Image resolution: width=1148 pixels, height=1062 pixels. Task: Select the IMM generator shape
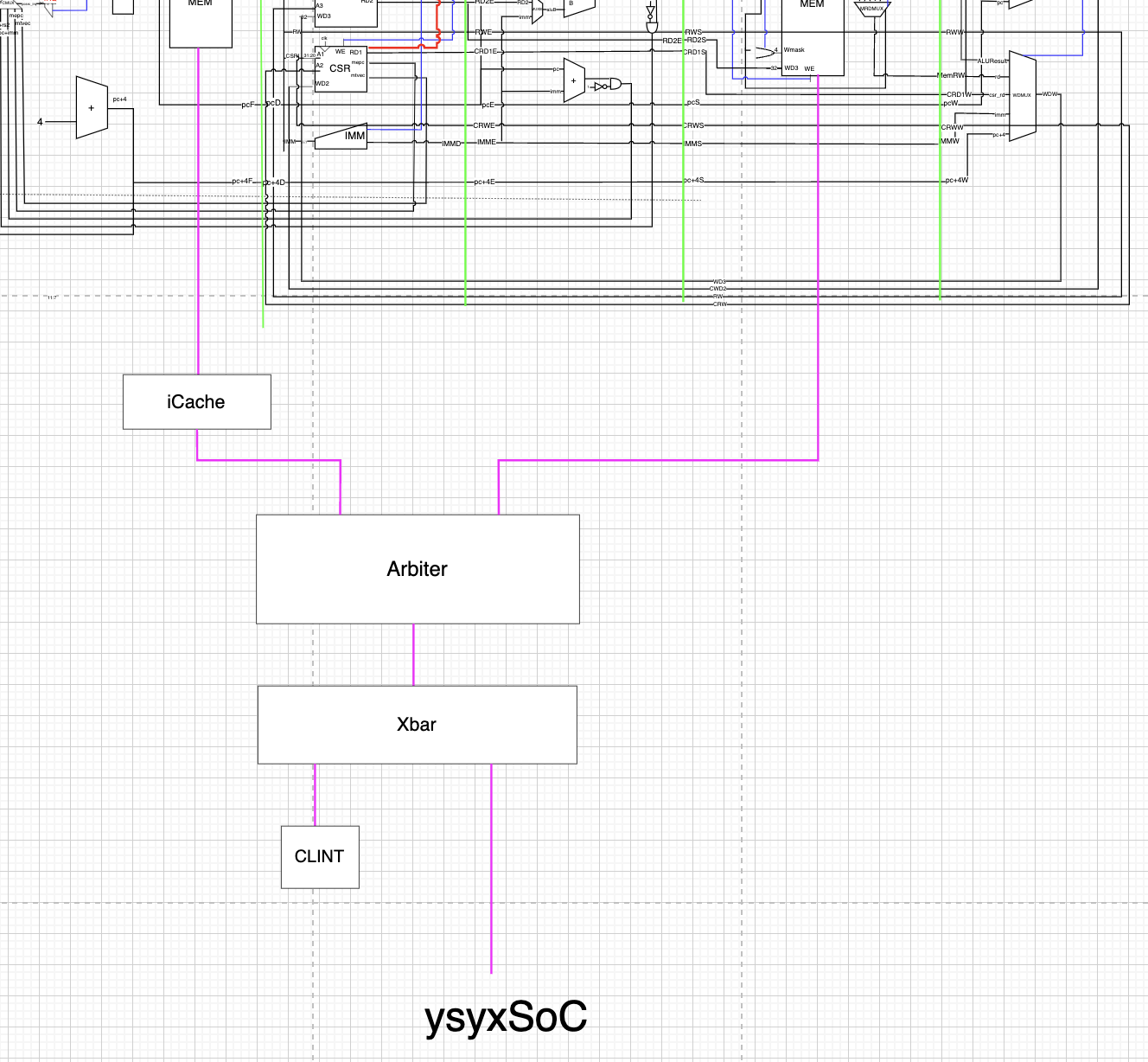coord(342,137)
